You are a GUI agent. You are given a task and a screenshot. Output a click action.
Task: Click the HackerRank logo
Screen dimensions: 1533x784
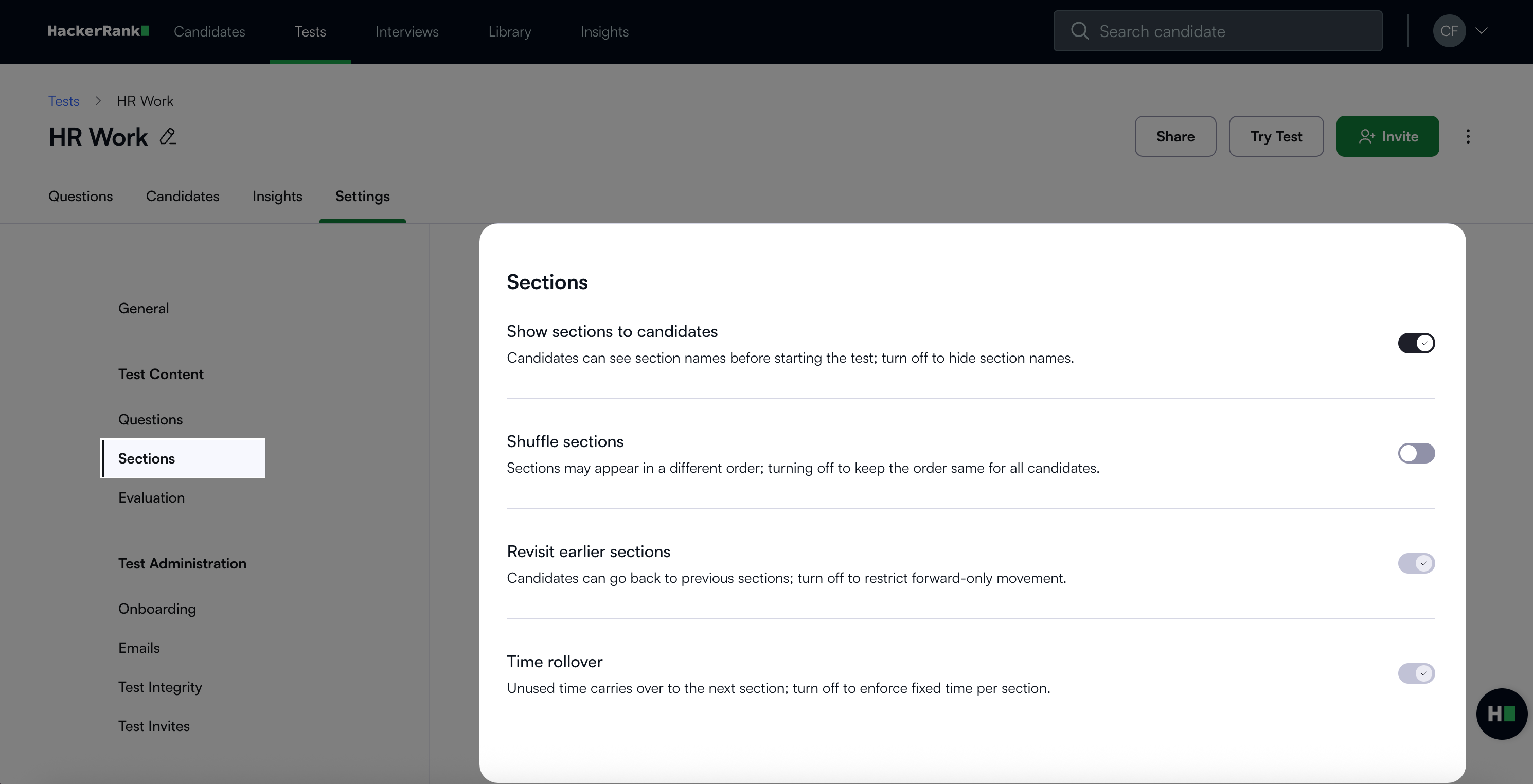98,31
